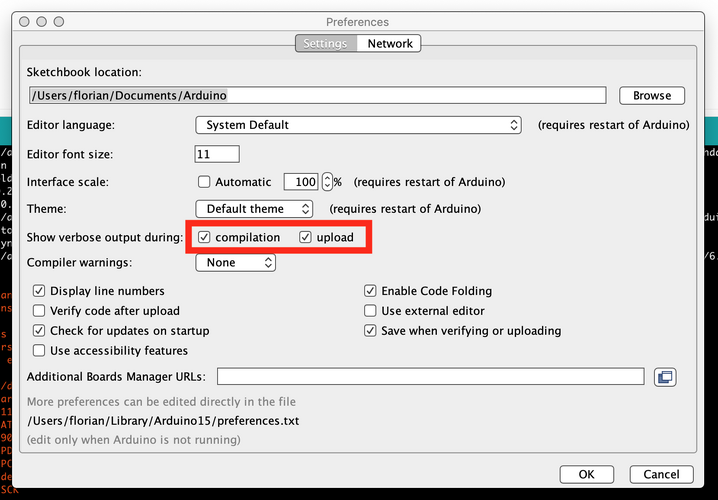Open the Editor language dropdown

[358, 125]
